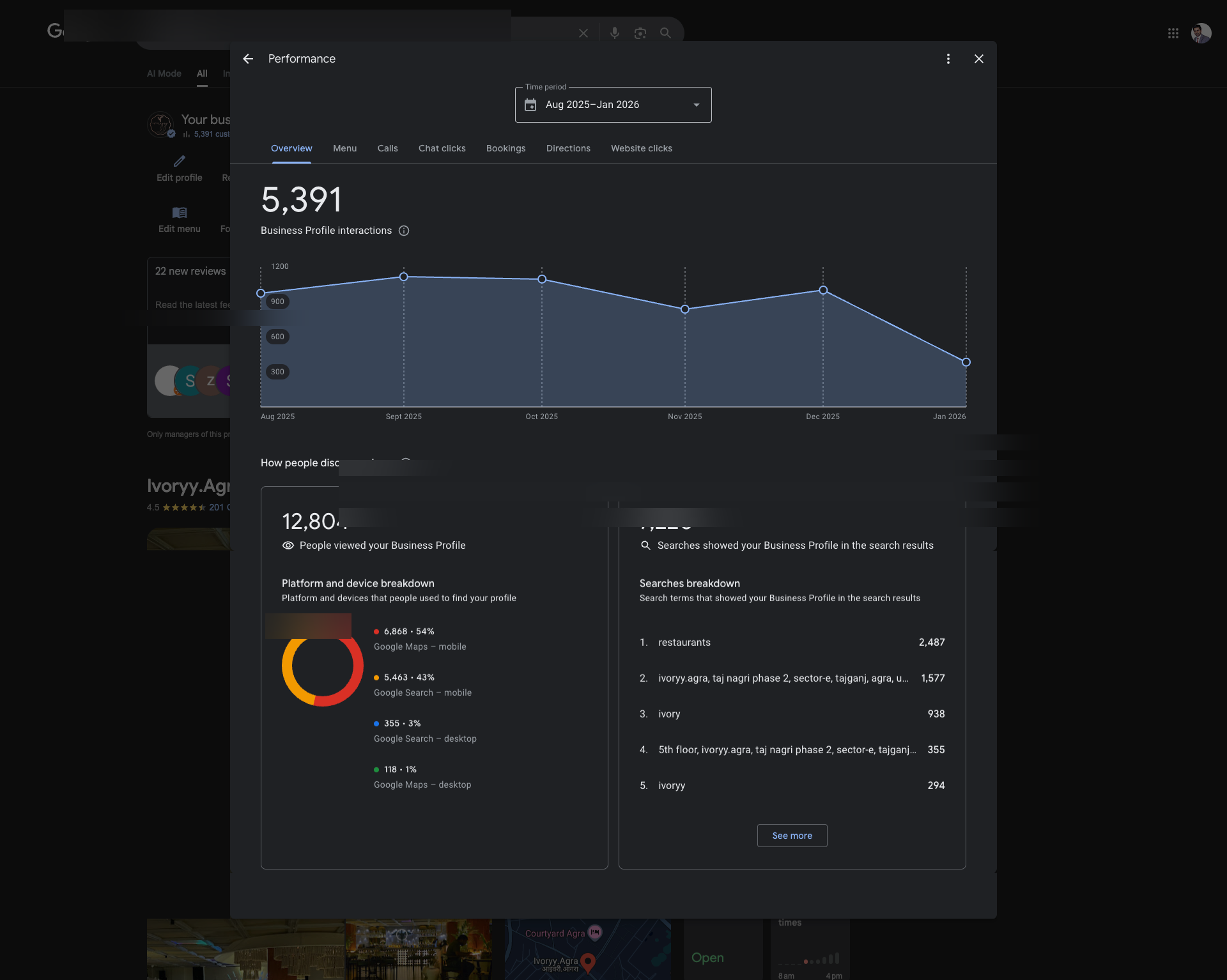The width and height of the screenshot is (1227, 980).
Task: Open the Google apps grid
Action: click(x=1173, y=33)
